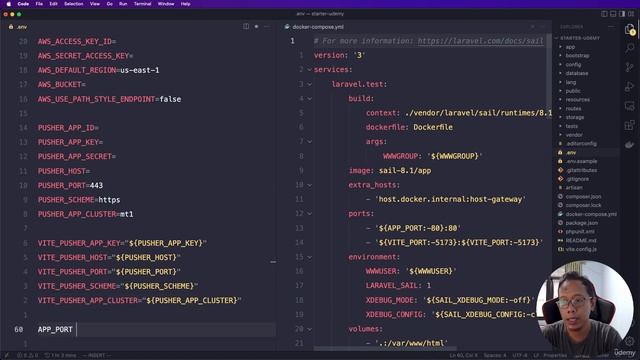The height and width of the screenshot is (360, 640).
Task: Expand the storage folder
Action: (575, 117)
